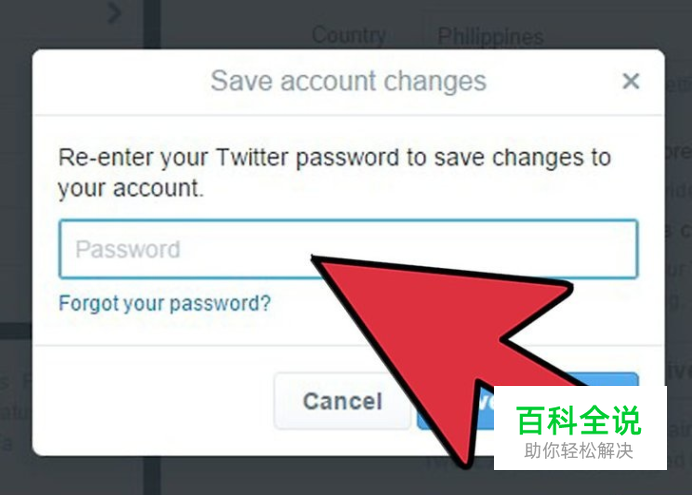692x495 pixels.
Task: Click the green 百科全说 watermark logo
Action: tap(579, 420)
